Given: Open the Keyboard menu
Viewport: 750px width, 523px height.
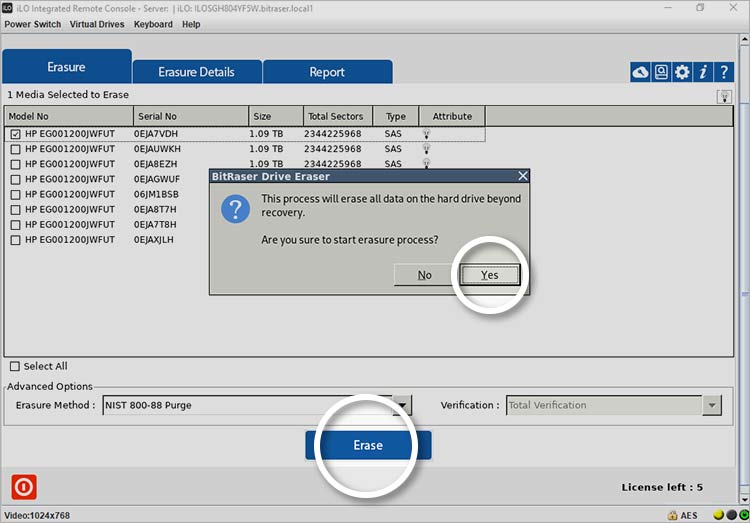Looking at the screenshot, I should coord(153,24).
